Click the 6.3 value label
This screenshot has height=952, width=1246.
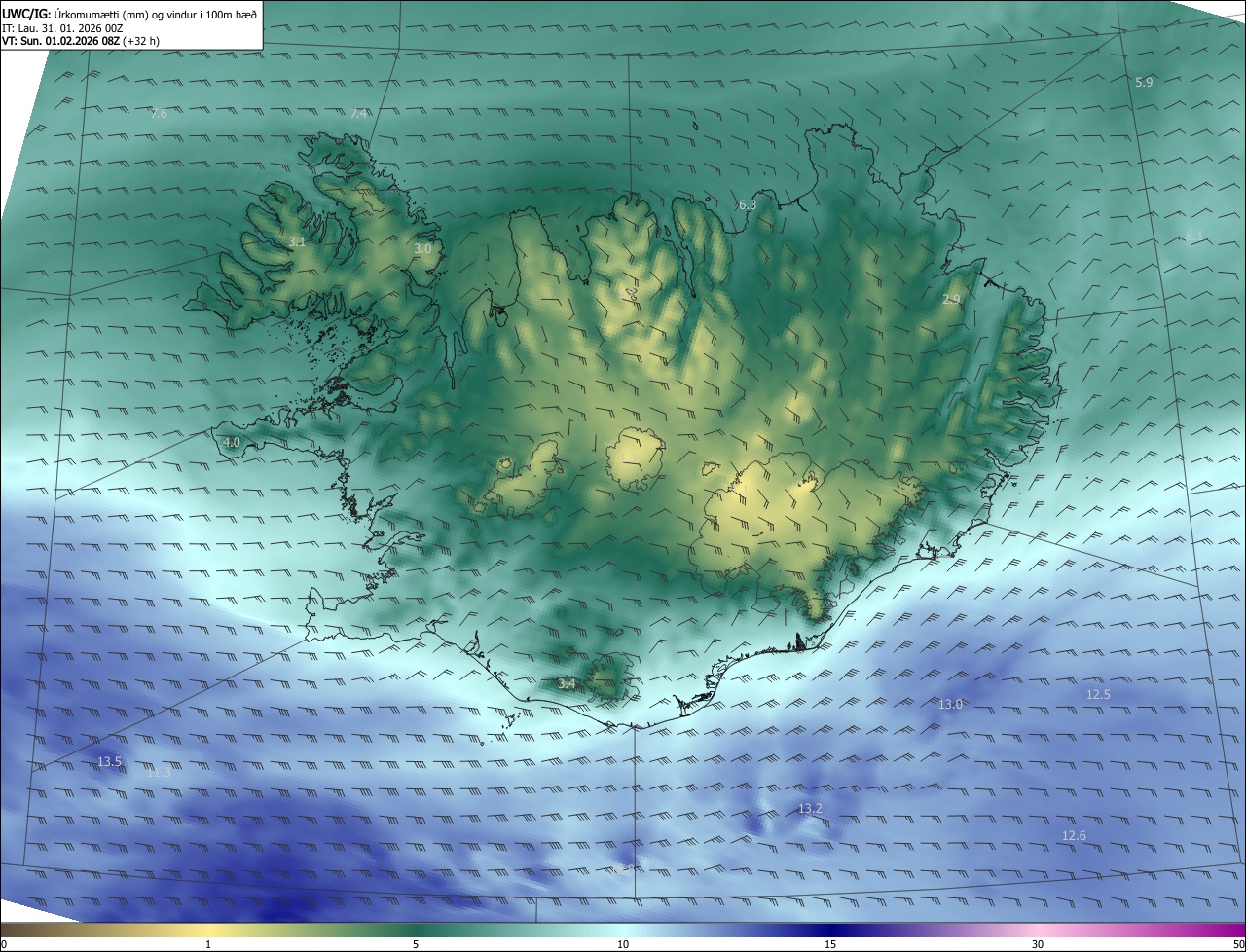[748, 205]
